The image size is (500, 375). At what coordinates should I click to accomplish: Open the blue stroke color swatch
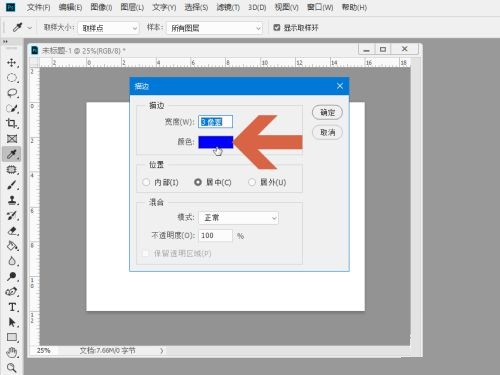216,142
